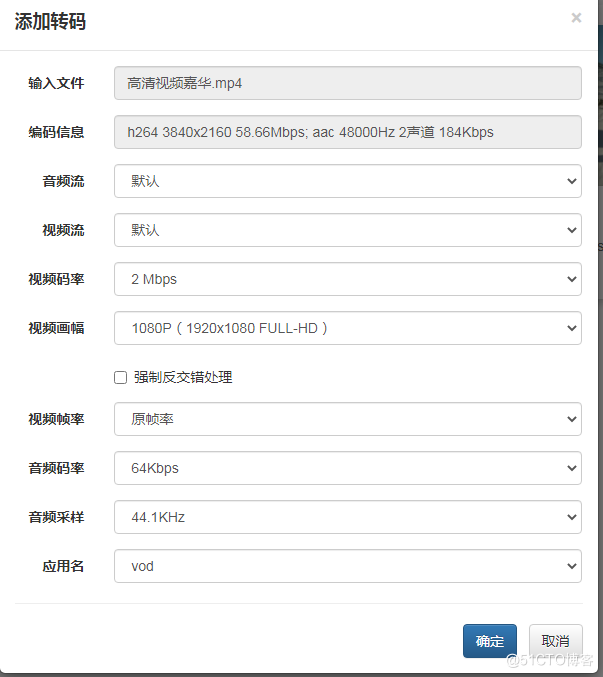Screen dimensions: 603x677
Task: Open the 视频码率 dropdown showing 2 Mbps
Action: click(348, 279)
